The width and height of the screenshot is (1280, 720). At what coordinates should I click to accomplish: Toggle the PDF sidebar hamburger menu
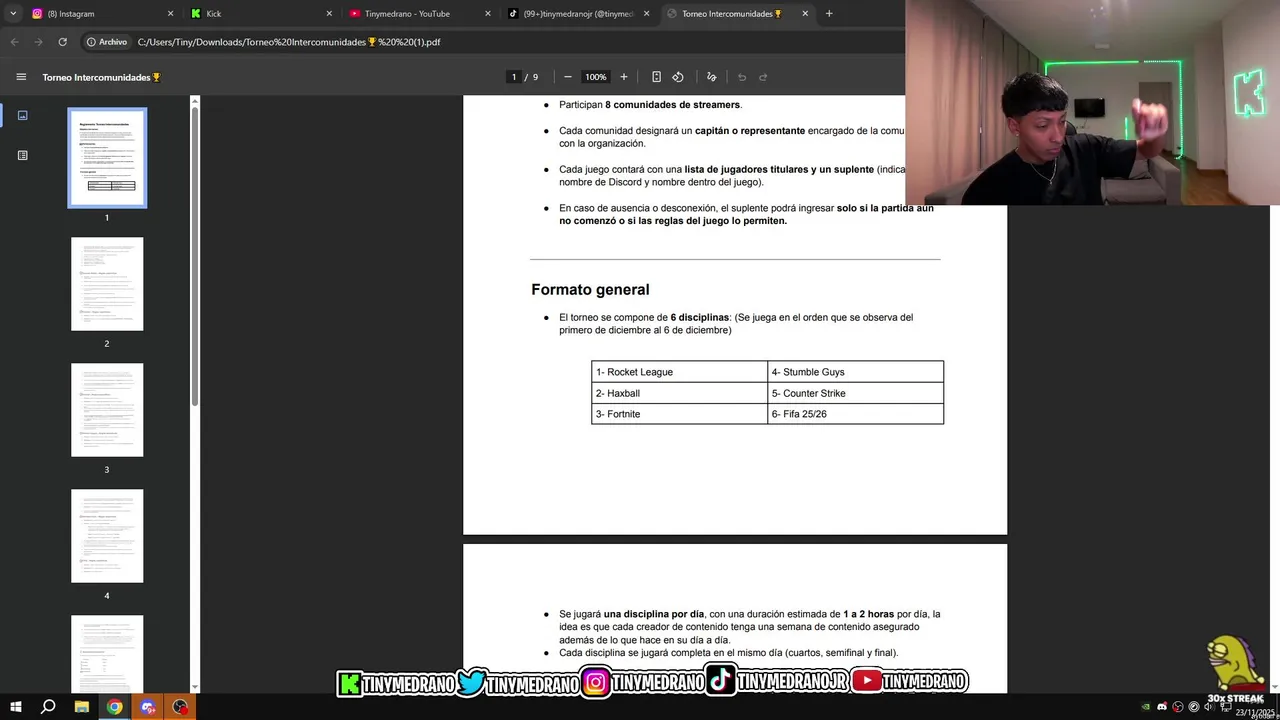coord(21,77)
